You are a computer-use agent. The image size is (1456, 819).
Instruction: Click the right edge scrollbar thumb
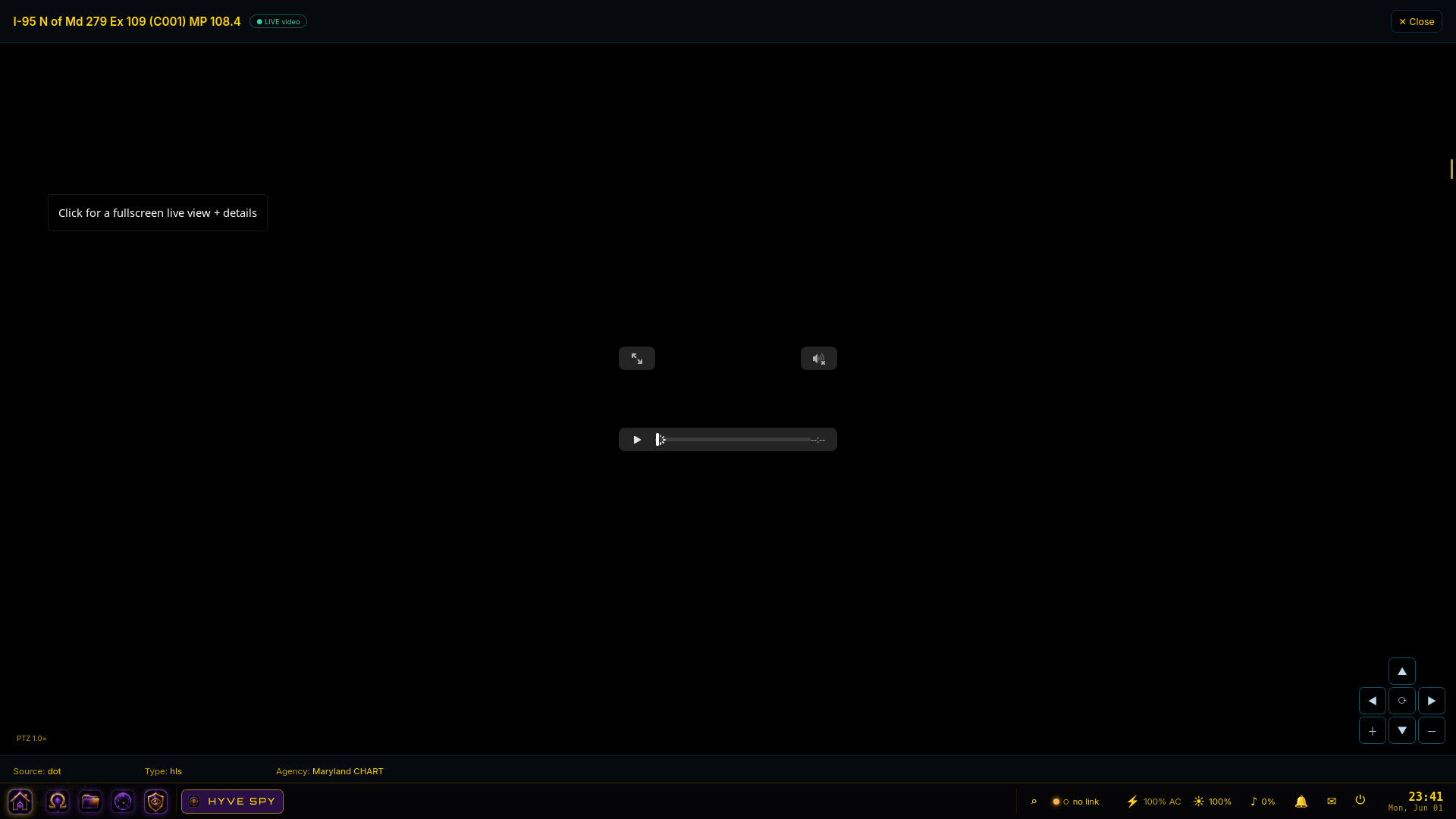tap(1451, 169)
